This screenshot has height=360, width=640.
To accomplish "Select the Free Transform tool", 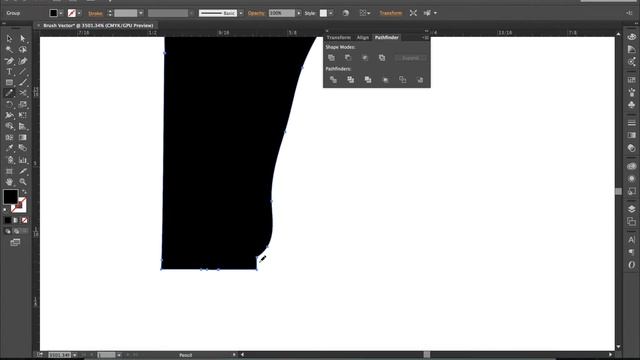I will (22, 116).
